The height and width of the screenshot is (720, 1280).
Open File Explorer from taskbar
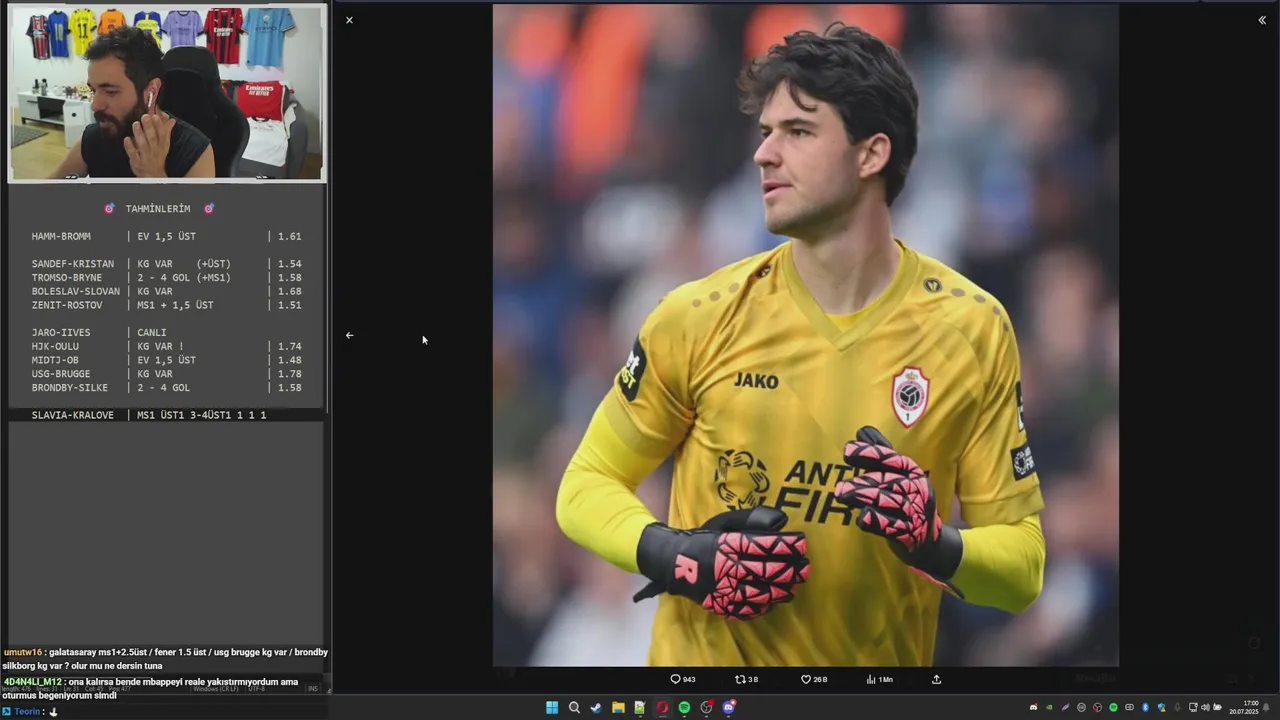tap(618, 708)
